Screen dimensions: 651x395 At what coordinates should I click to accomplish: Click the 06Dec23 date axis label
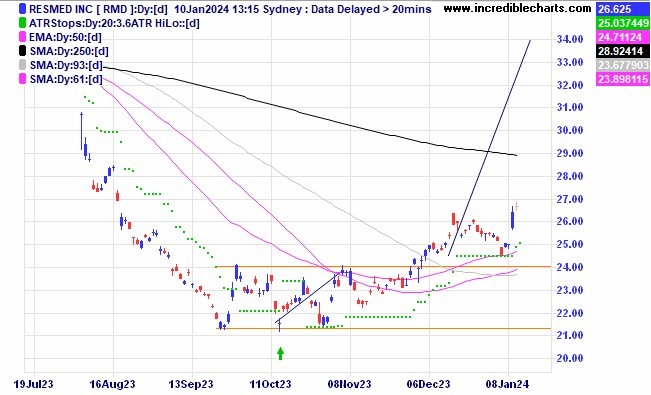(x=428, y=384)
